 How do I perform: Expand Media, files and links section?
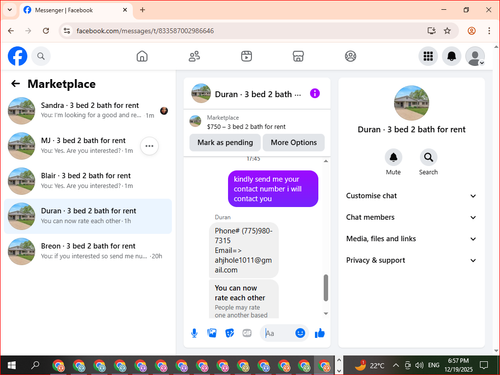pos(411,239)
